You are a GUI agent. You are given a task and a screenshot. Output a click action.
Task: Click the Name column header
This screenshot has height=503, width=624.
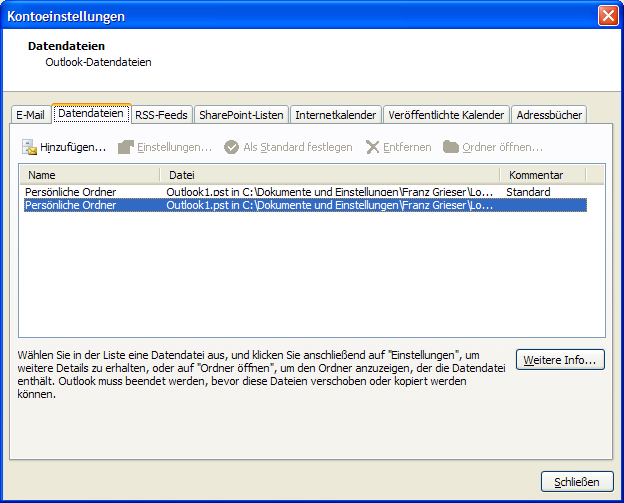pos(90,175)
